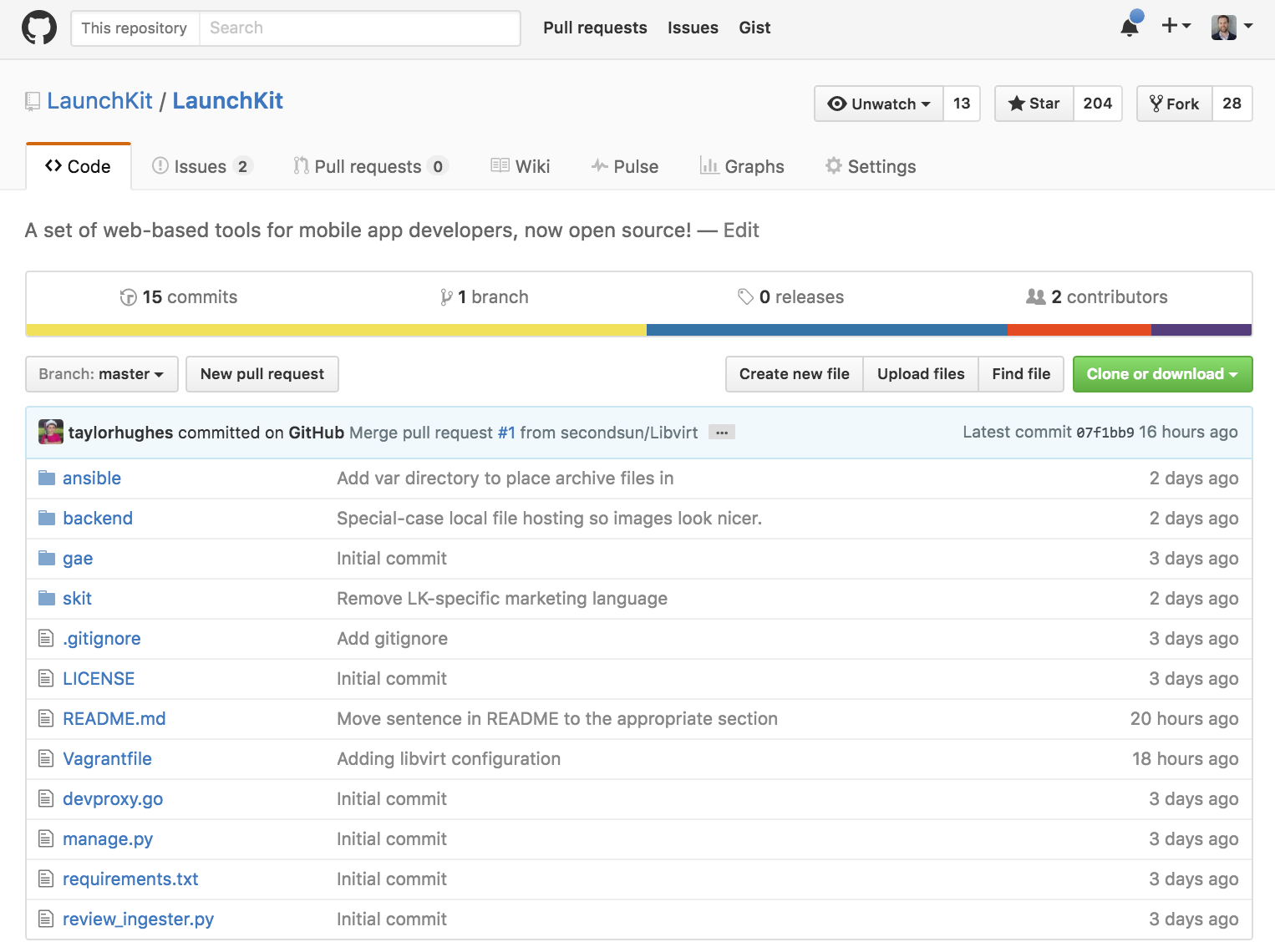The width and height of the screenshot is (1275, 952).
Task: Click the README.md file icon
Action: click(46, 719)
